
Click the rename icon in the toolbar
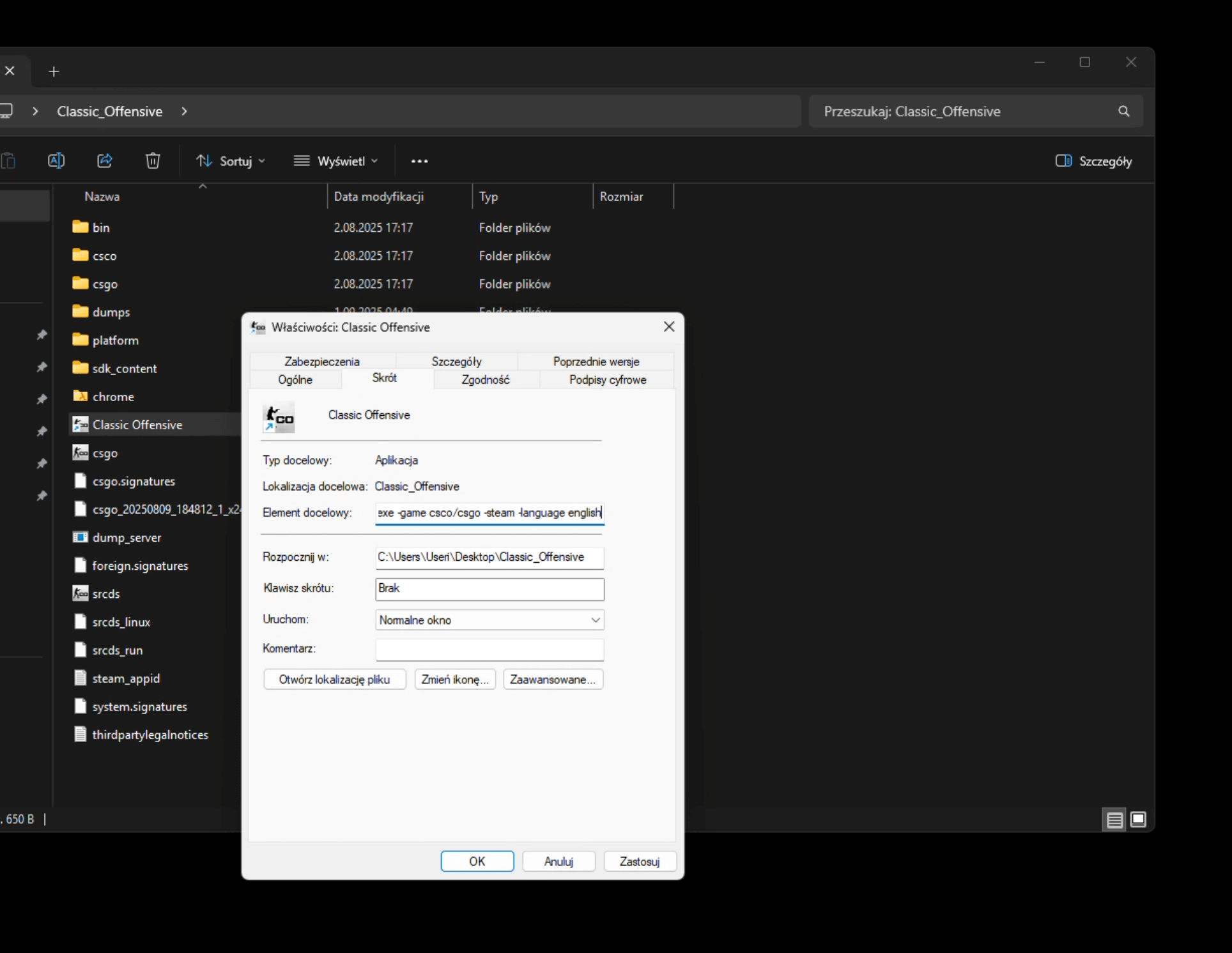pos(56,161)
